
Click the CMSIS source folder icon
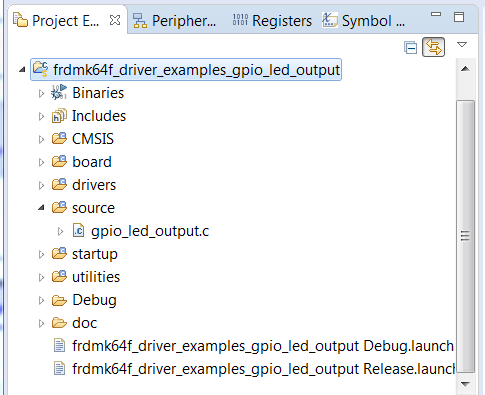point(59,138)
